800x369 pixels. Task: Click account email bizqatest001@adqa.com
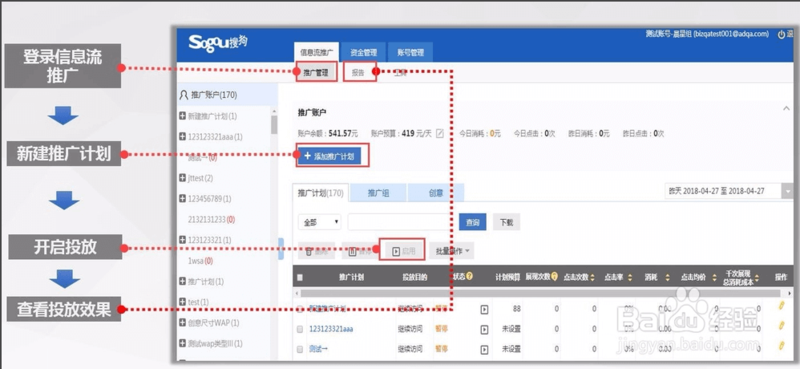(x=731, y=34)
